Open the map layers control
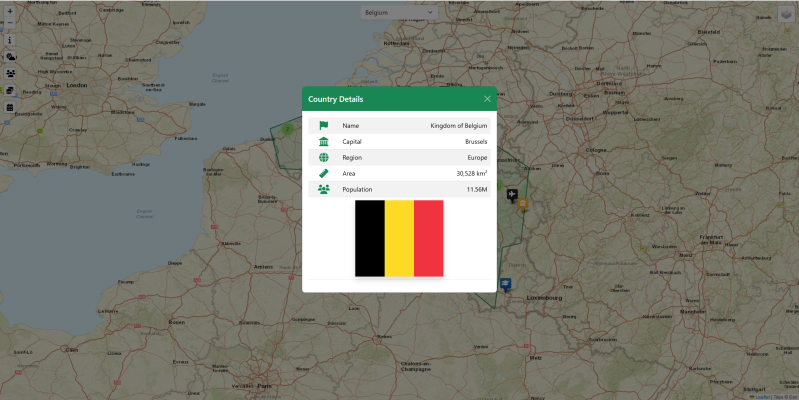 [785, 14]
